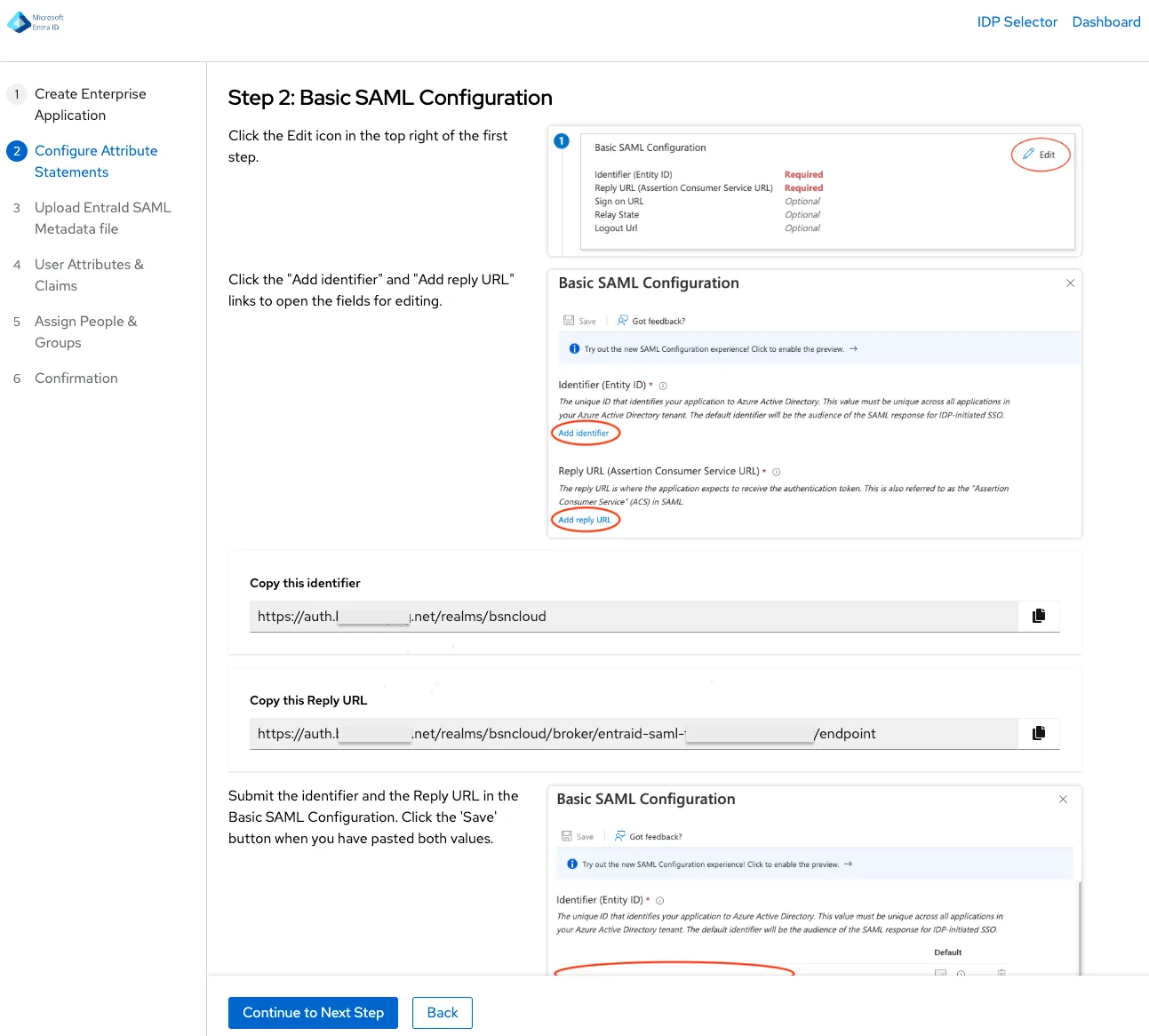Open the Confirmation step
The image size is (1149, 1036).
coord(76,379)
